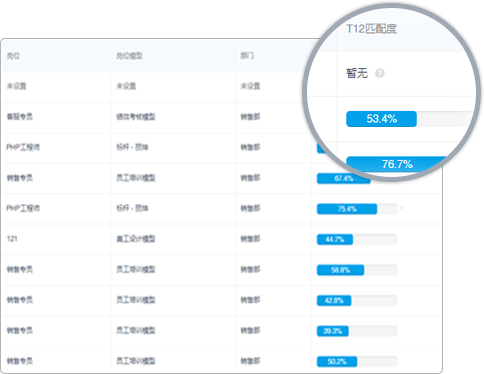The height and width of the screenshot is (374, 484).
Task: Click the 绩效考核模型 model cell
Action: point(136,117)
